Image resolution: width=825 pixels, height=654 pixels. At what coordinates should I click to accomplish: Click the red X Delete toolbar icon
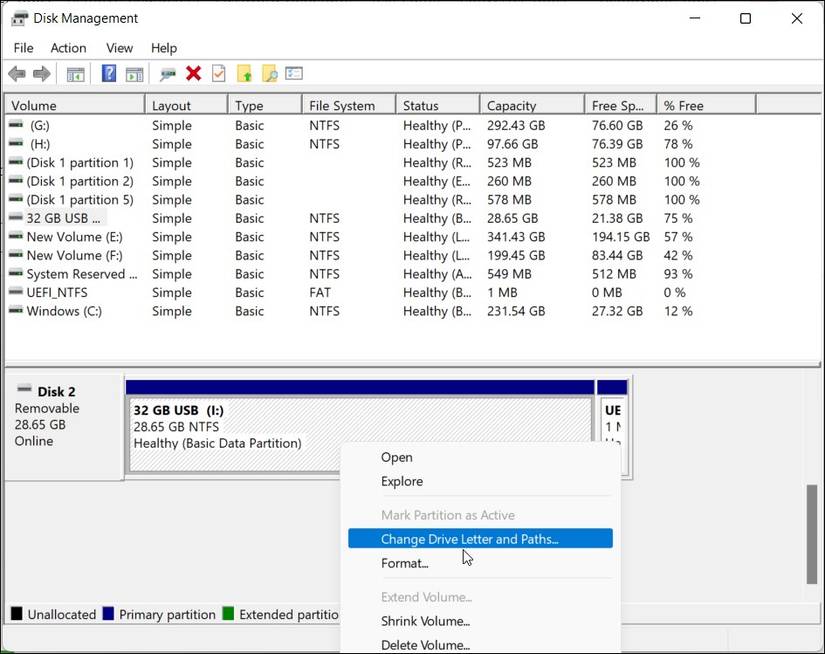click(x=193, y=74)
